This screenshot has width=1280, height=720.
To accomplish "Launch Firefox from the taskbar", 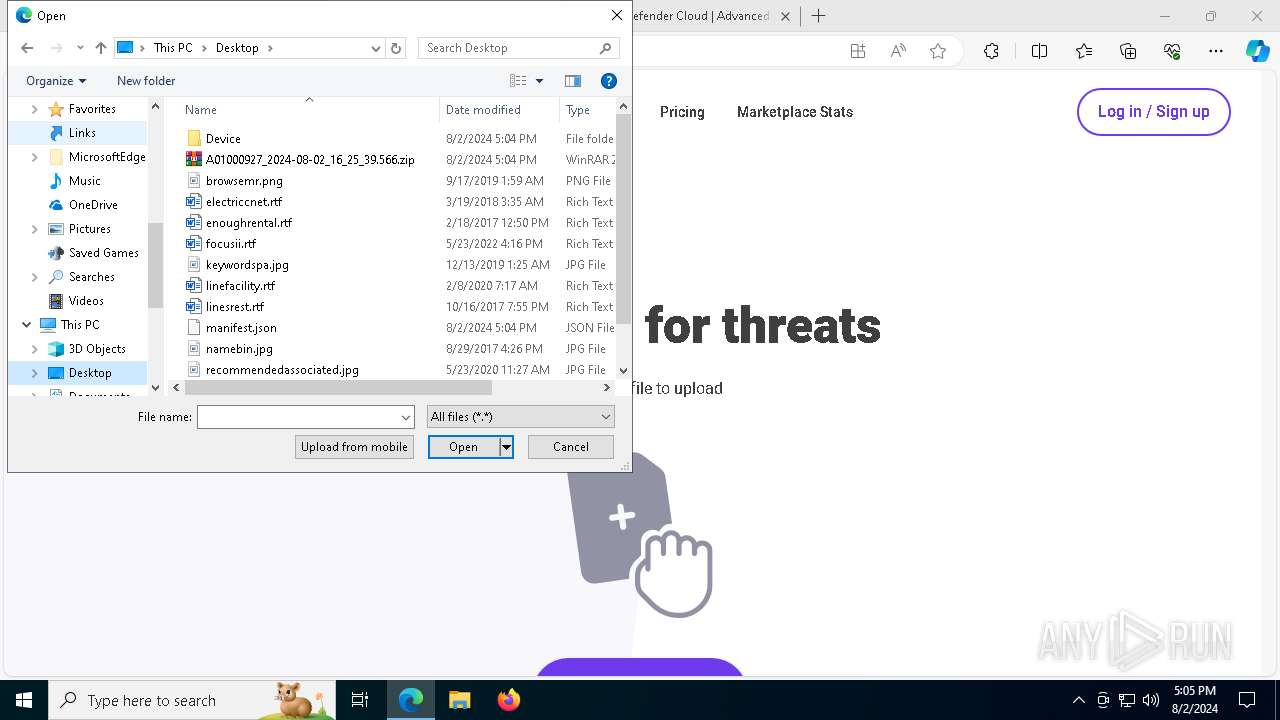I will (508, 700).
